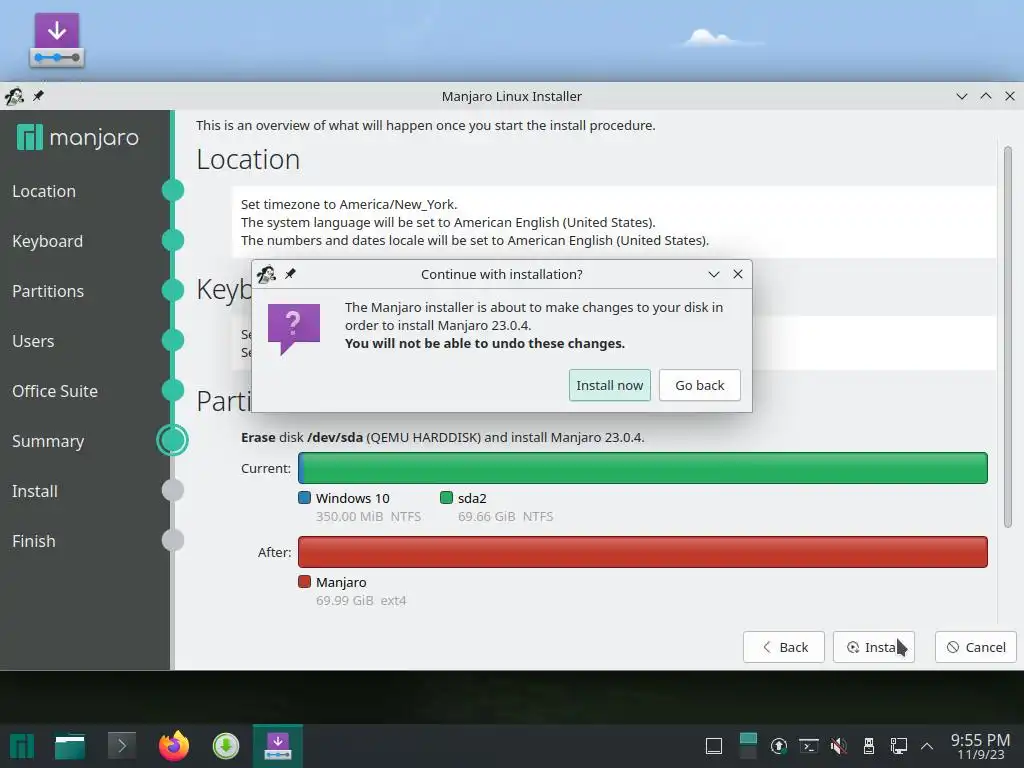Click 'Erase disk /dev/sda' summary line
The height and width of the screenshot is (768, 1024).
click(x=442, y=438)
